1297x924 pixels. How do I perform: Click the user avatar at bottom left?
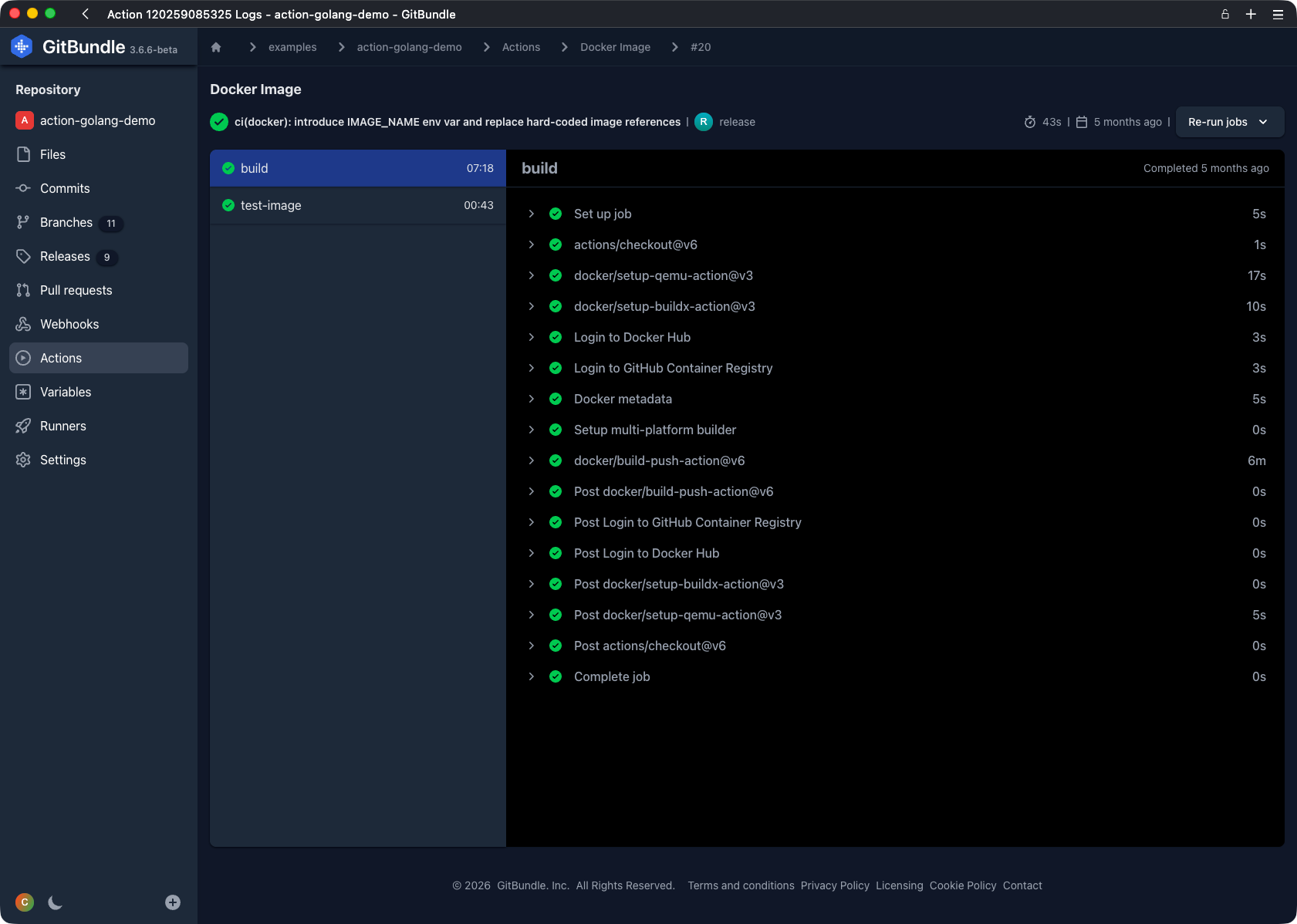tap(25, 902)
